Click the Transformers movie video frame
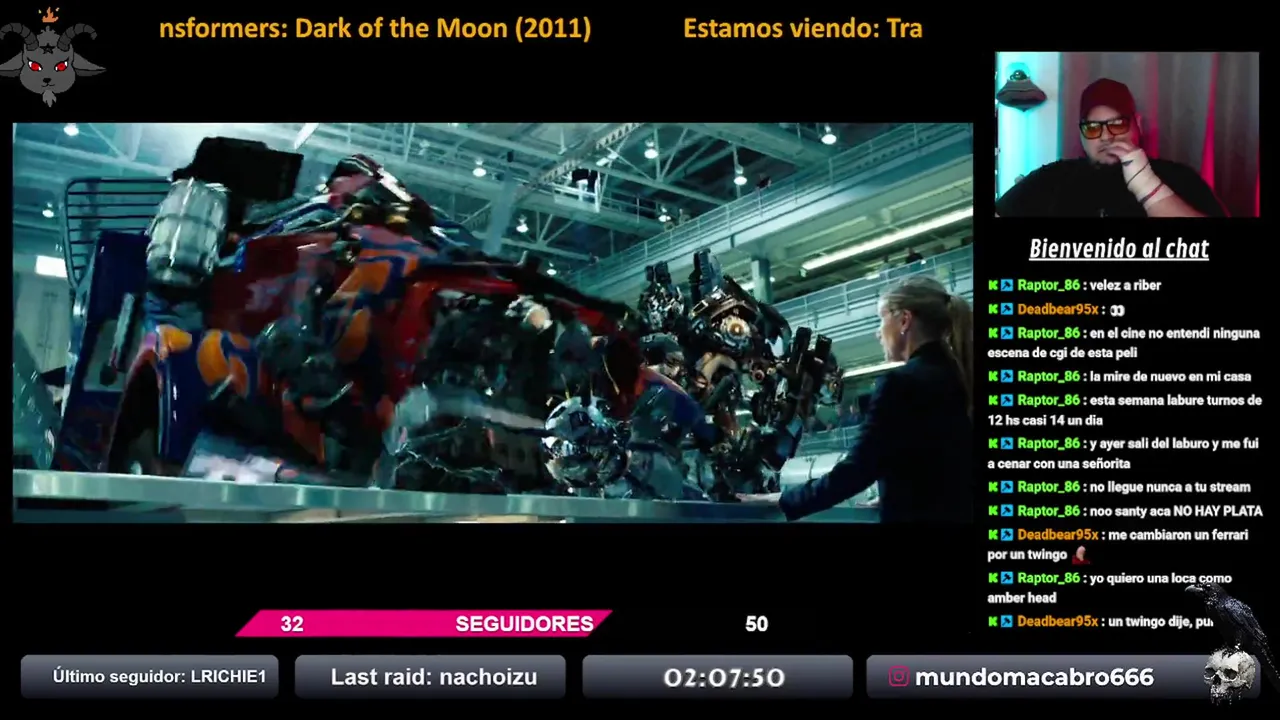The image size is (1280, 720). (492, 323)
